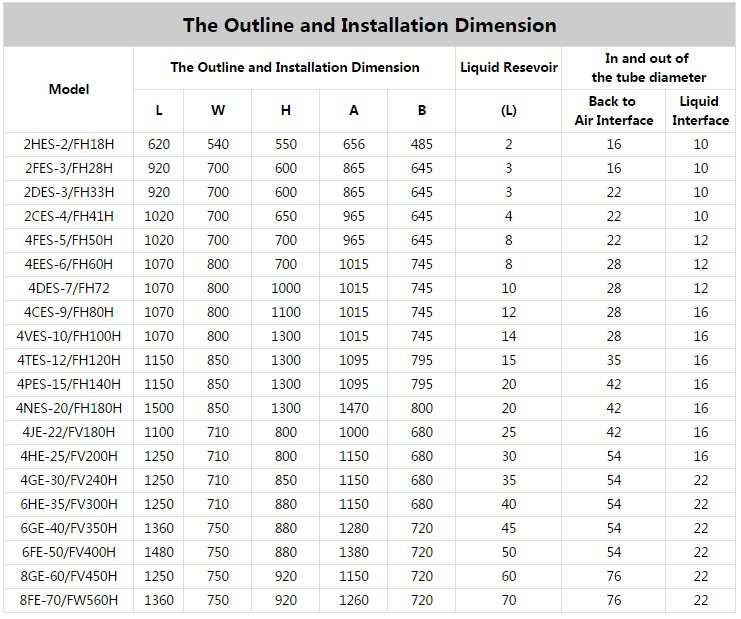Screen dimensions: 741x619
Task: Click the table title 'The Outline and Installation Dimension'
Action: 369,25
